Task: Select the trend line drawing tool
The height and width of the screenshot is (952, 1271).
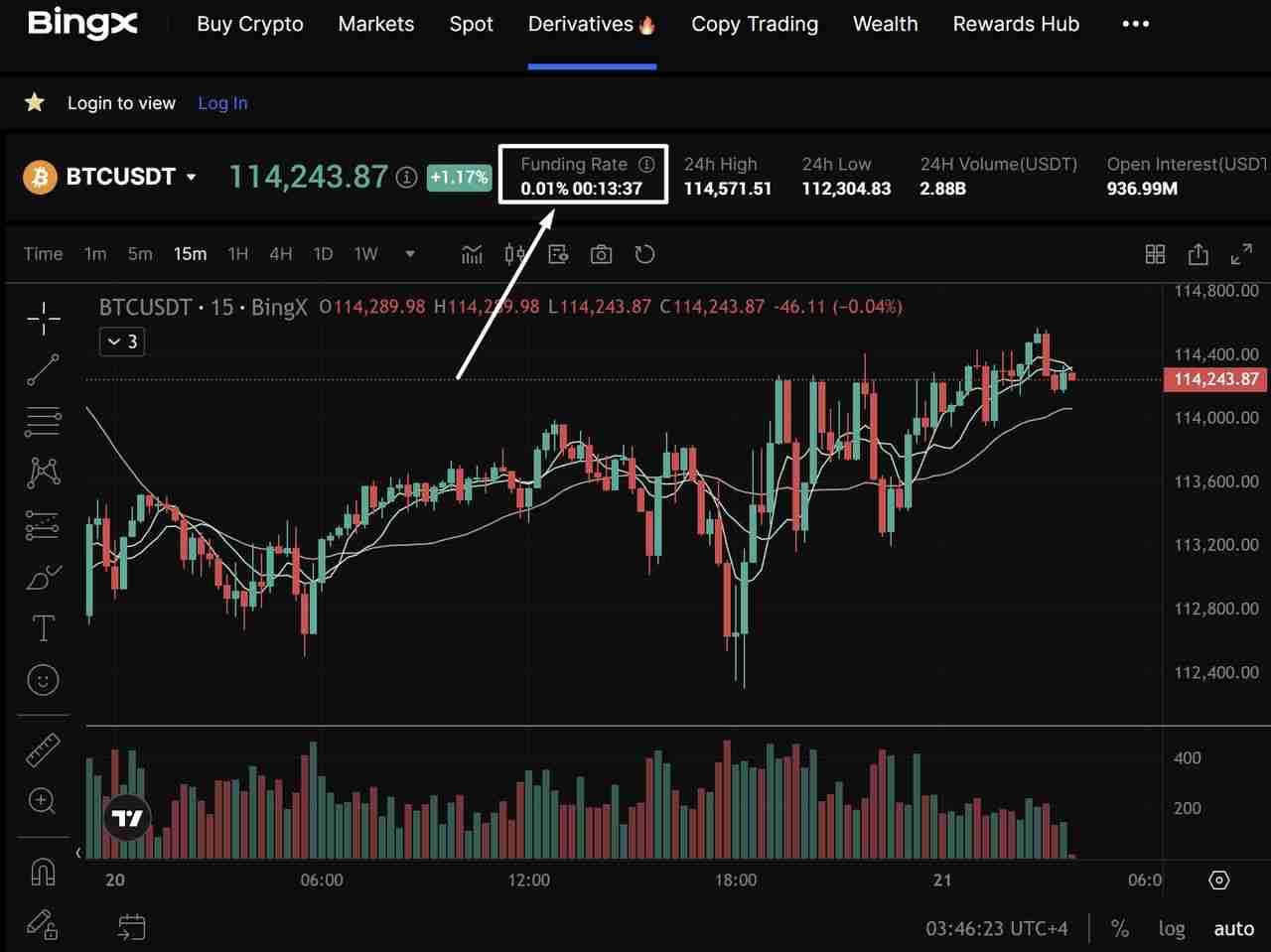Action: 43,369
